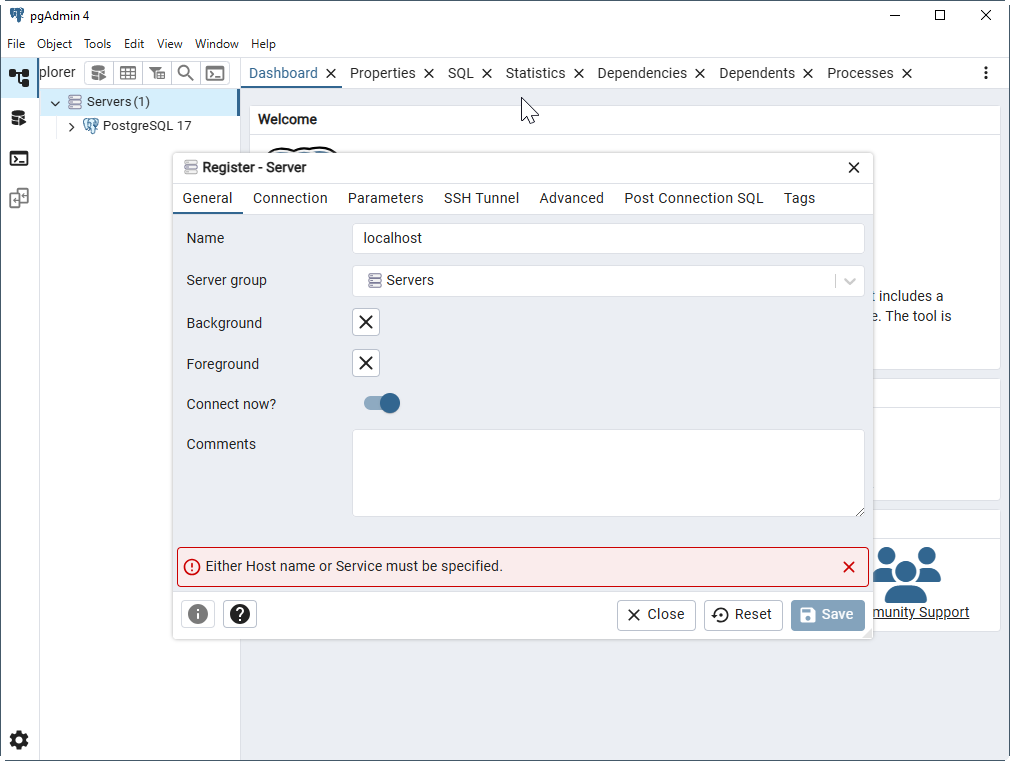Screen dimensions: 1010x761
Task: Clear the Foreground color swatch
Action: (x=366, y=363)
